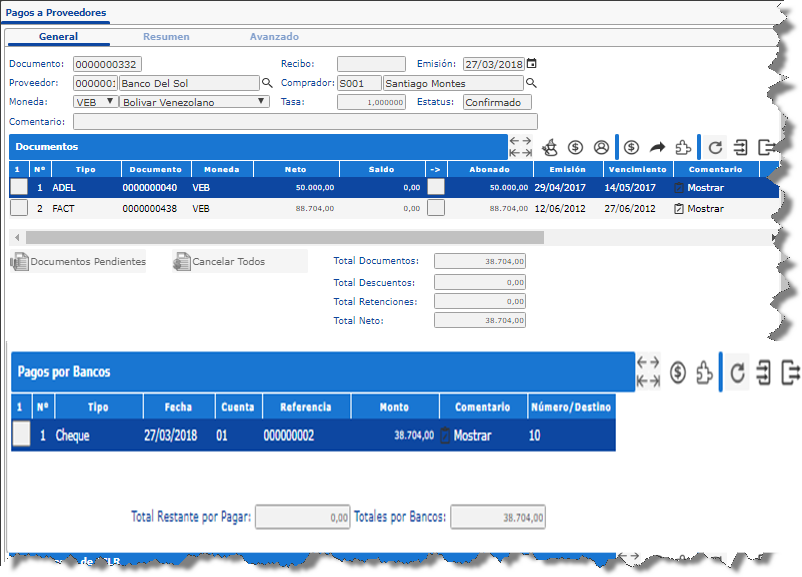Open the Avanzado tab

tap(274, 37)
